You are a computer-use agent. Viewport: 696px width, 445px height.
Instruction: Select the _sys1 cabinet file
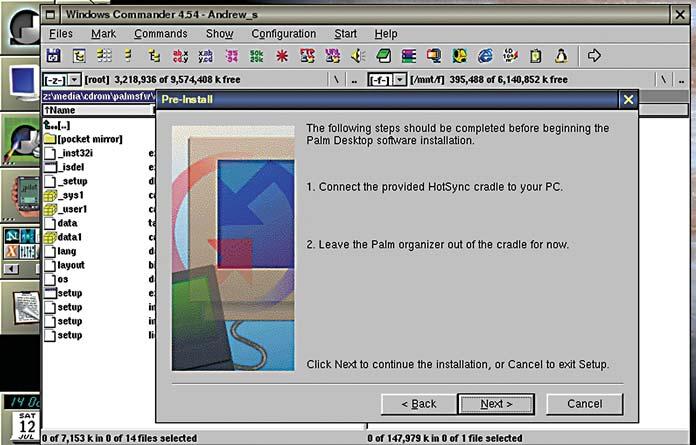click(64, 195)
